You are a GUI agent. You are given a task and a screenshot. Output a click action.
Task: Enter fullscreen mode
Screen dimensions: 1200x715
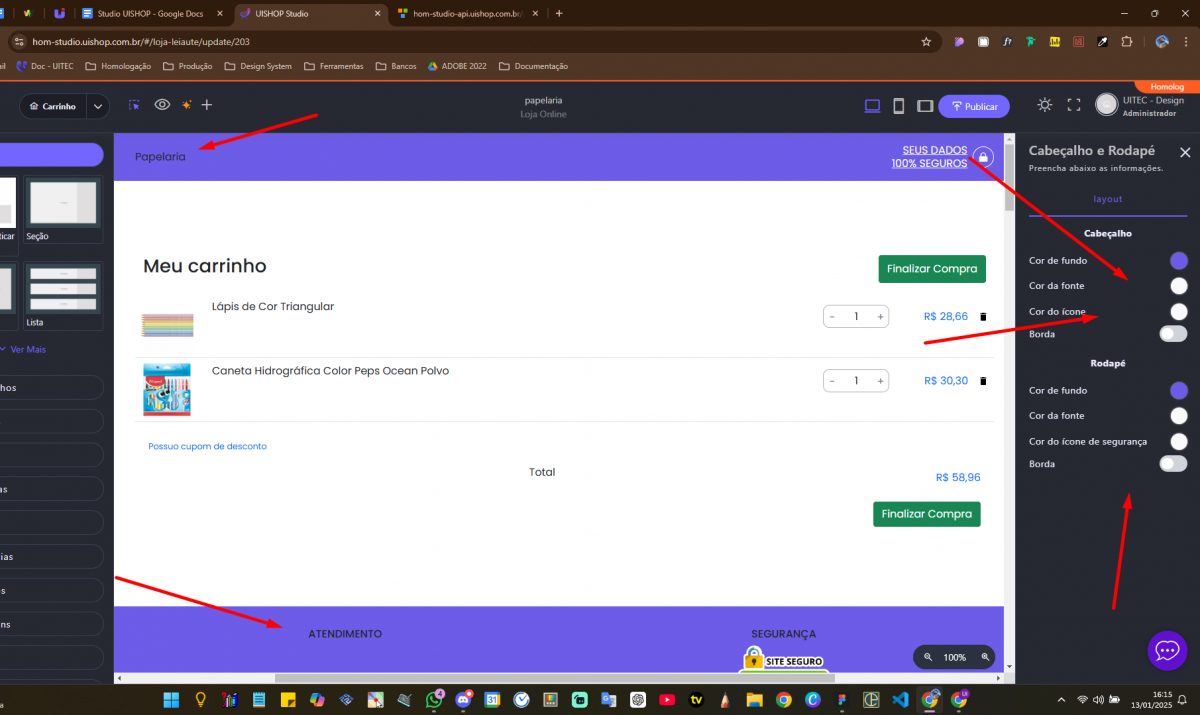(x=1074, y=105)
